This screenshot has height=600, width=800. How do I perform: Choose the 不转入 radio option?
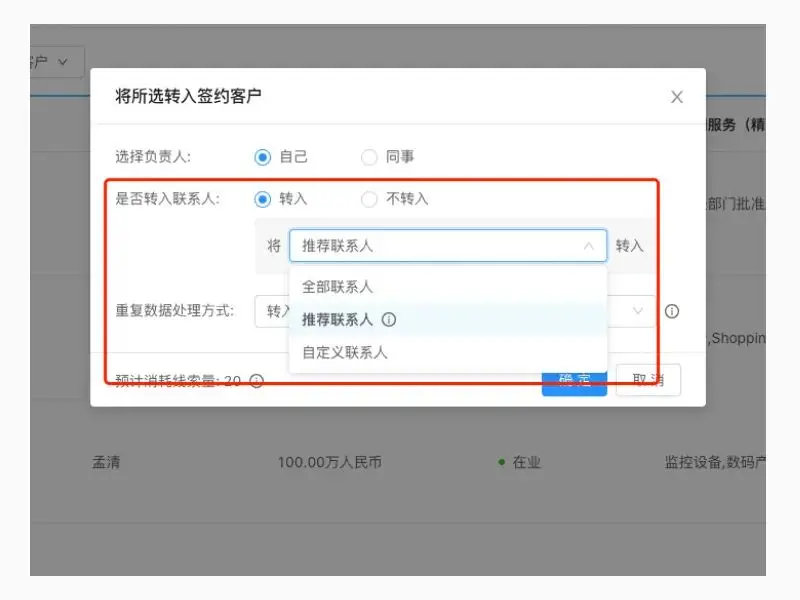(369, 199)
